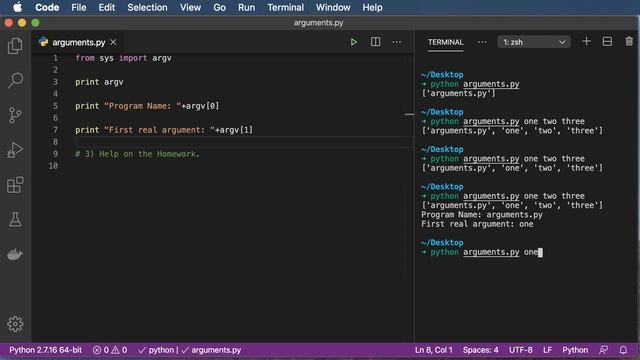Click the '# 3) Help on the Homework.' comment
This screenshot has width=640, height=360.
point(137,154)
